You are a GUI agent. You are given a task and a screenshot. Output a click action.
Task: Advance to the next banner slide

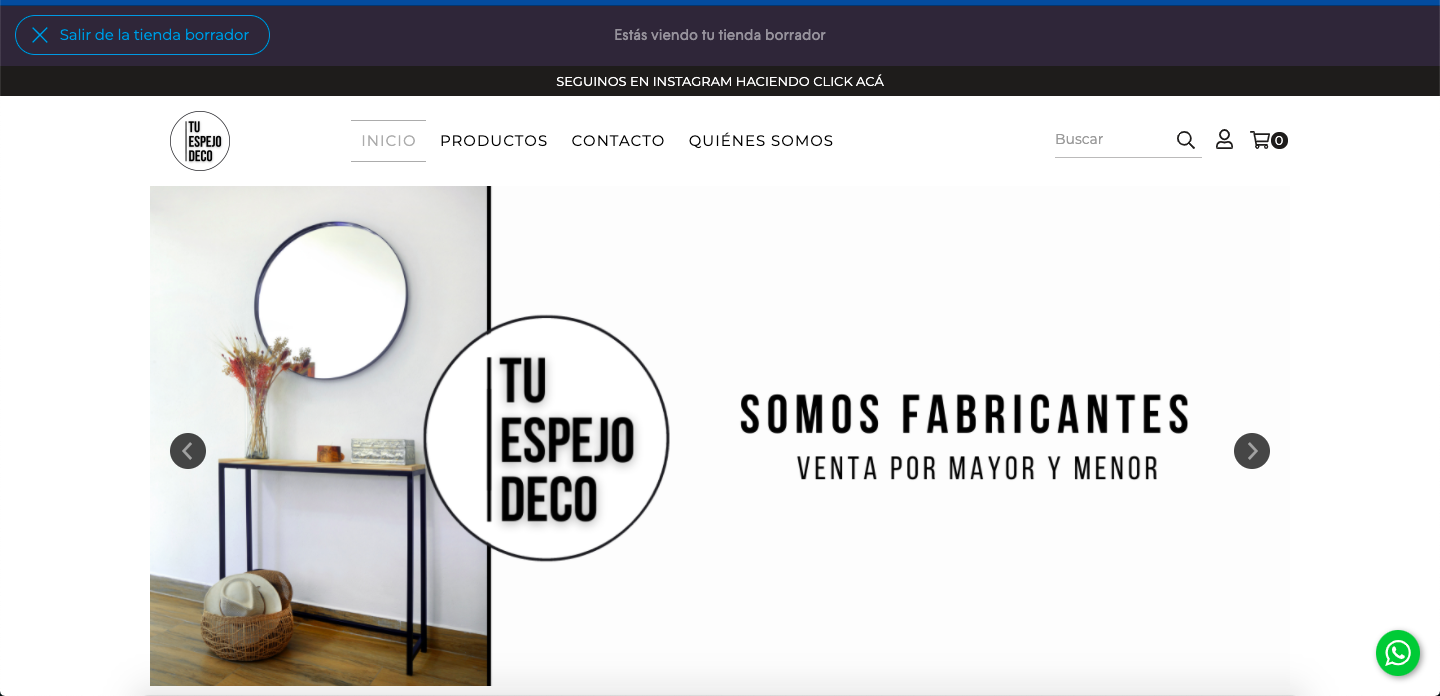(1252, 451)
